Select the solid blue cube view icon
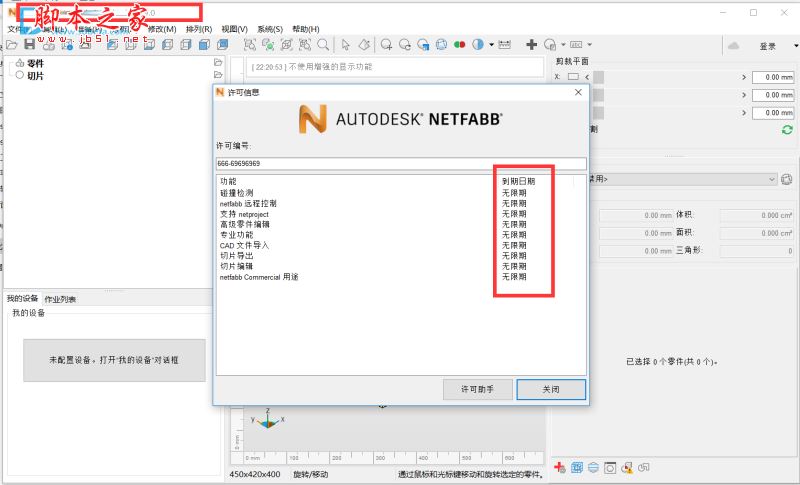Image resolution: width=800 pixels, height=485 pixels. 204,45
